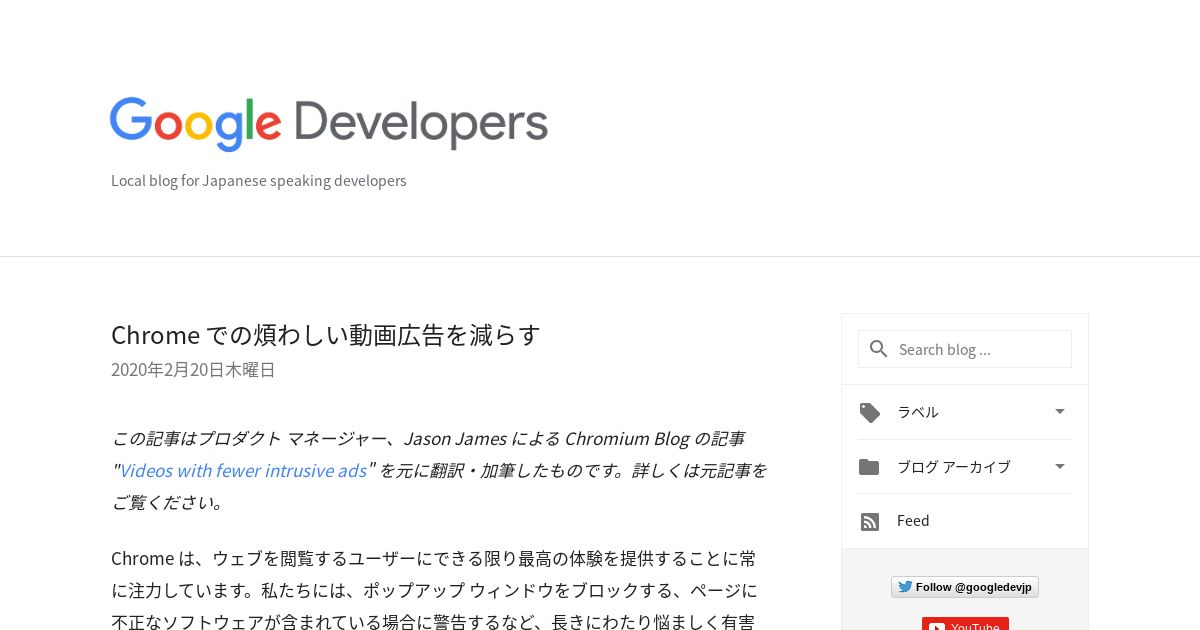Click Local blog for Japanese speaking developers text
The image size is (1200, 630).
click(x=259, y=181)
